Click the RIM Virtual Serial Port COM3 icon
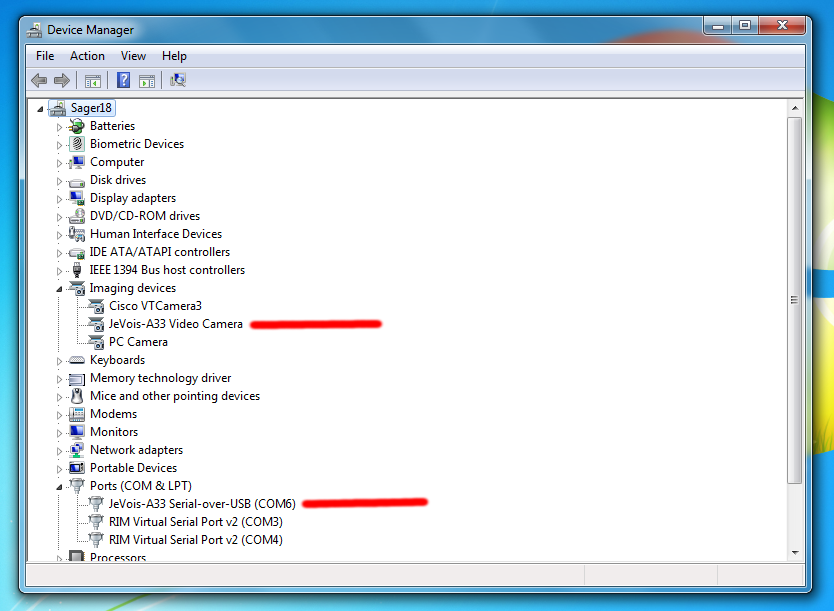Viewport: 834px width, 611px height. [96, 522]
